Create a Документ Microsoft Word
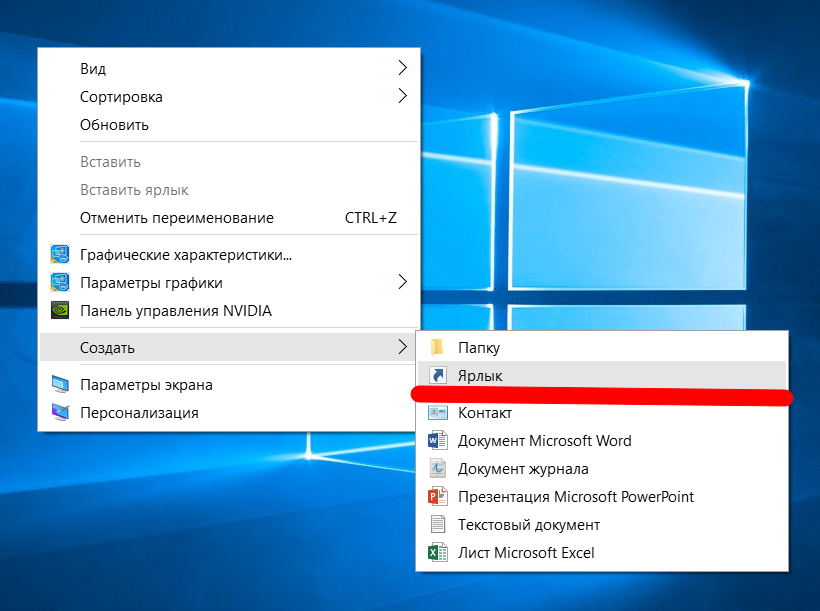 (x=602, y=440)
